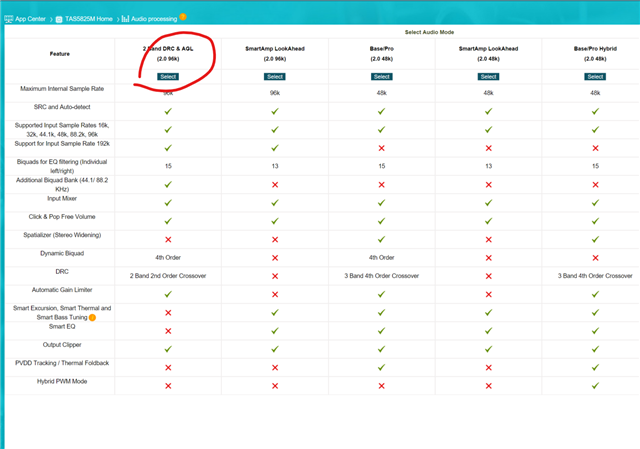The image size is (640, 449).
Task: Click the SRC and Auto-detect label
Action: [x=62, y=107]
